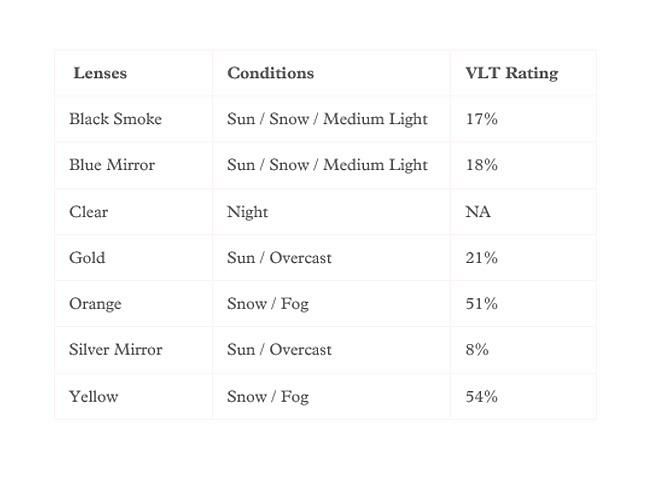Click the 17% VLT rating value
650x500 pixels.
coord(481,119)
